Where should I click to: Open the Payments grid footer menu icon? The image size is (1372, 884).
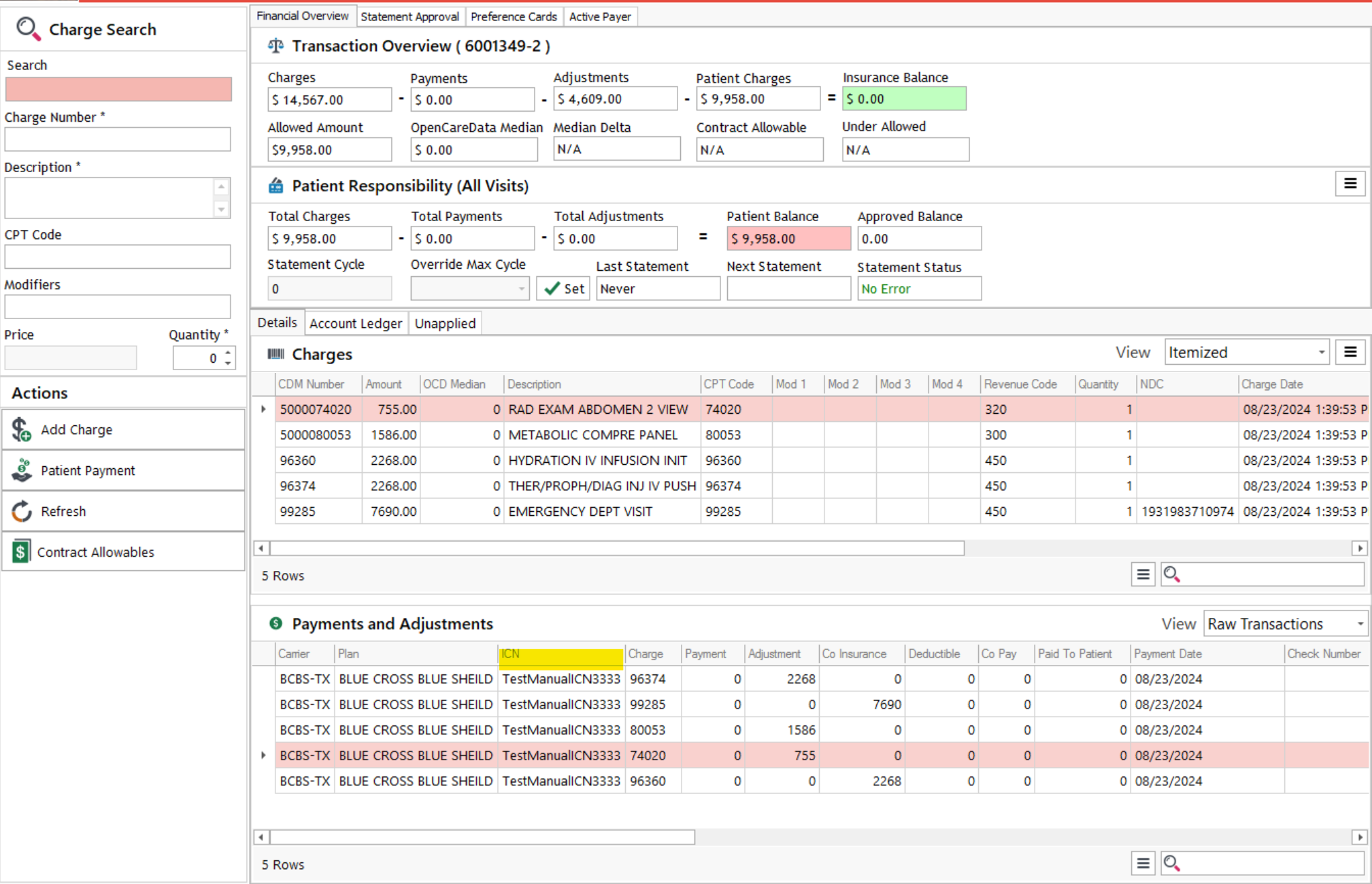click(x=1143, y=864)
